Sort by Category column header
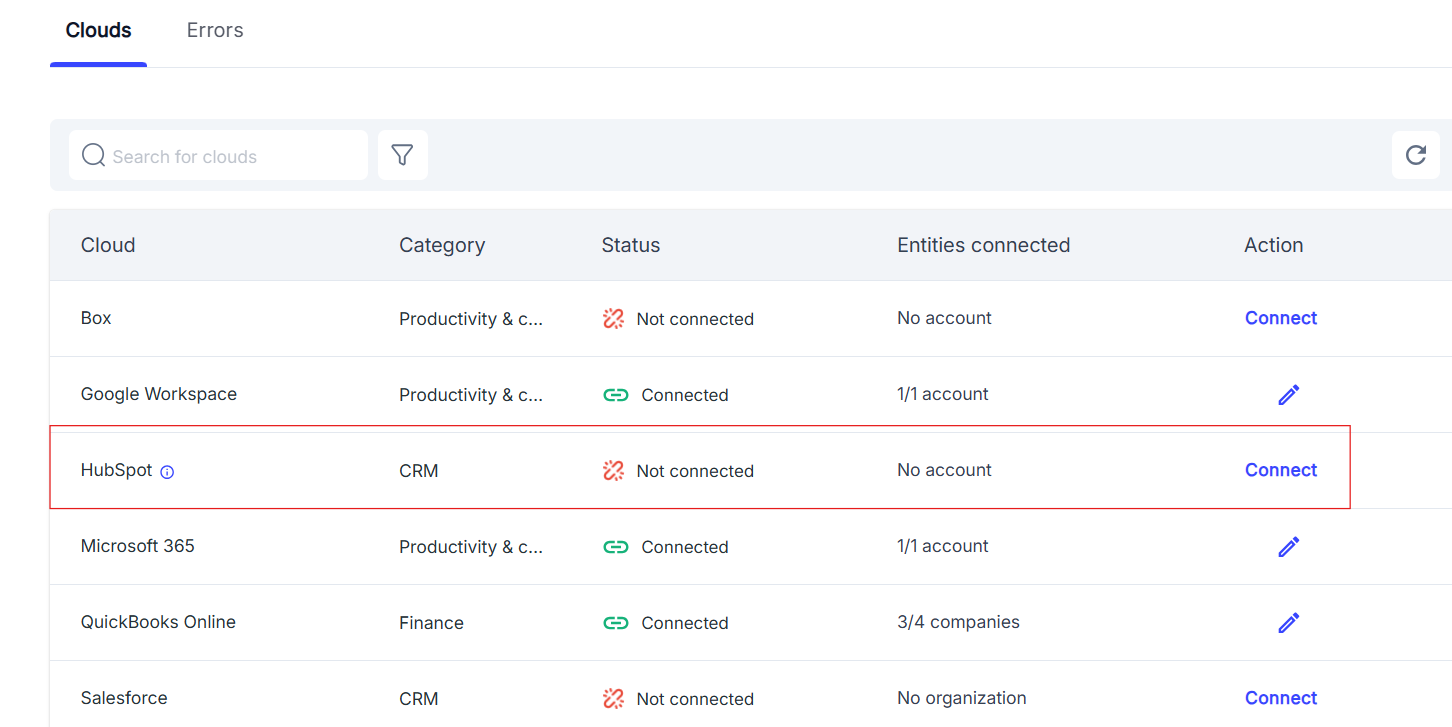Screen dimensions: 1452x727 [442, 245]
